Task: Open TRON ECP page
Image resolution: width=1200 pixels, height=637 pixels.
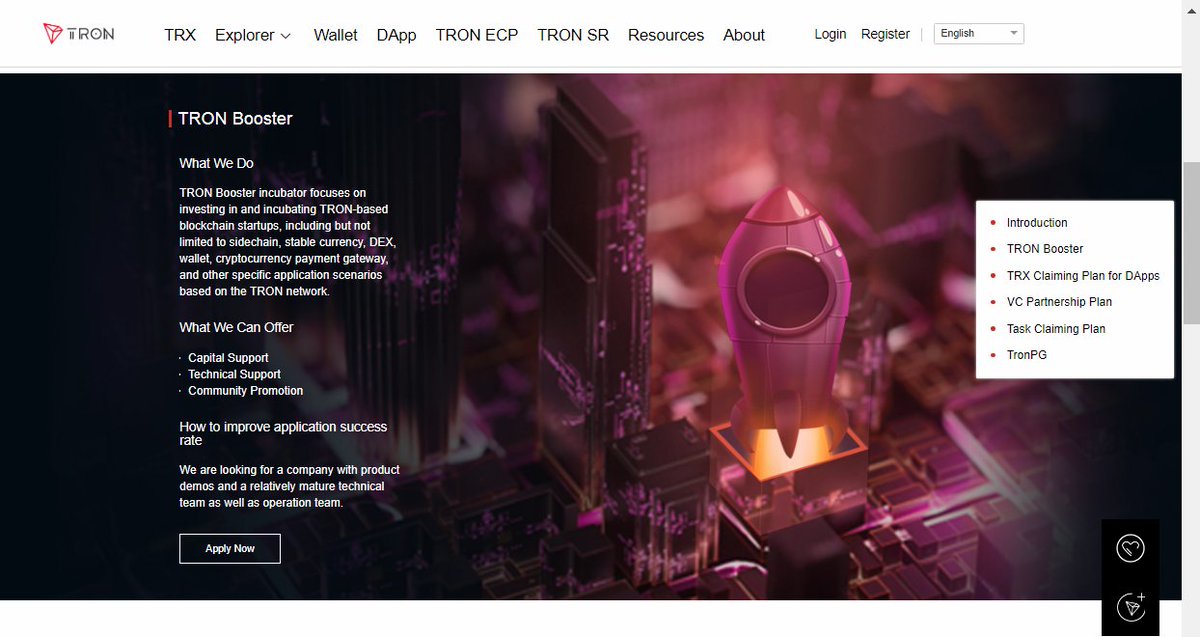Action: tap(477, 35)
